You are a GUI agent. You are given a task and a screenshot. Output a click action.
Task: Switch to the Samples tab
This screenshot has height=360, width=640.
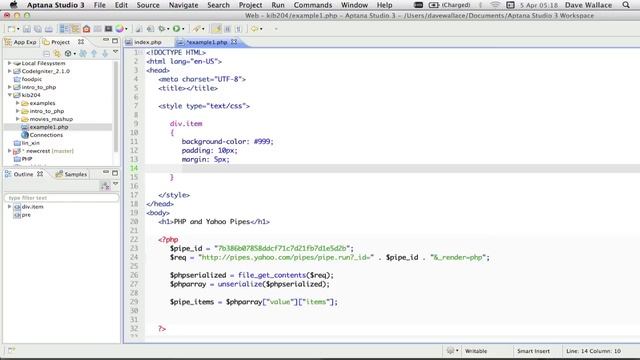pyautogui.click(x=71, y=174)
